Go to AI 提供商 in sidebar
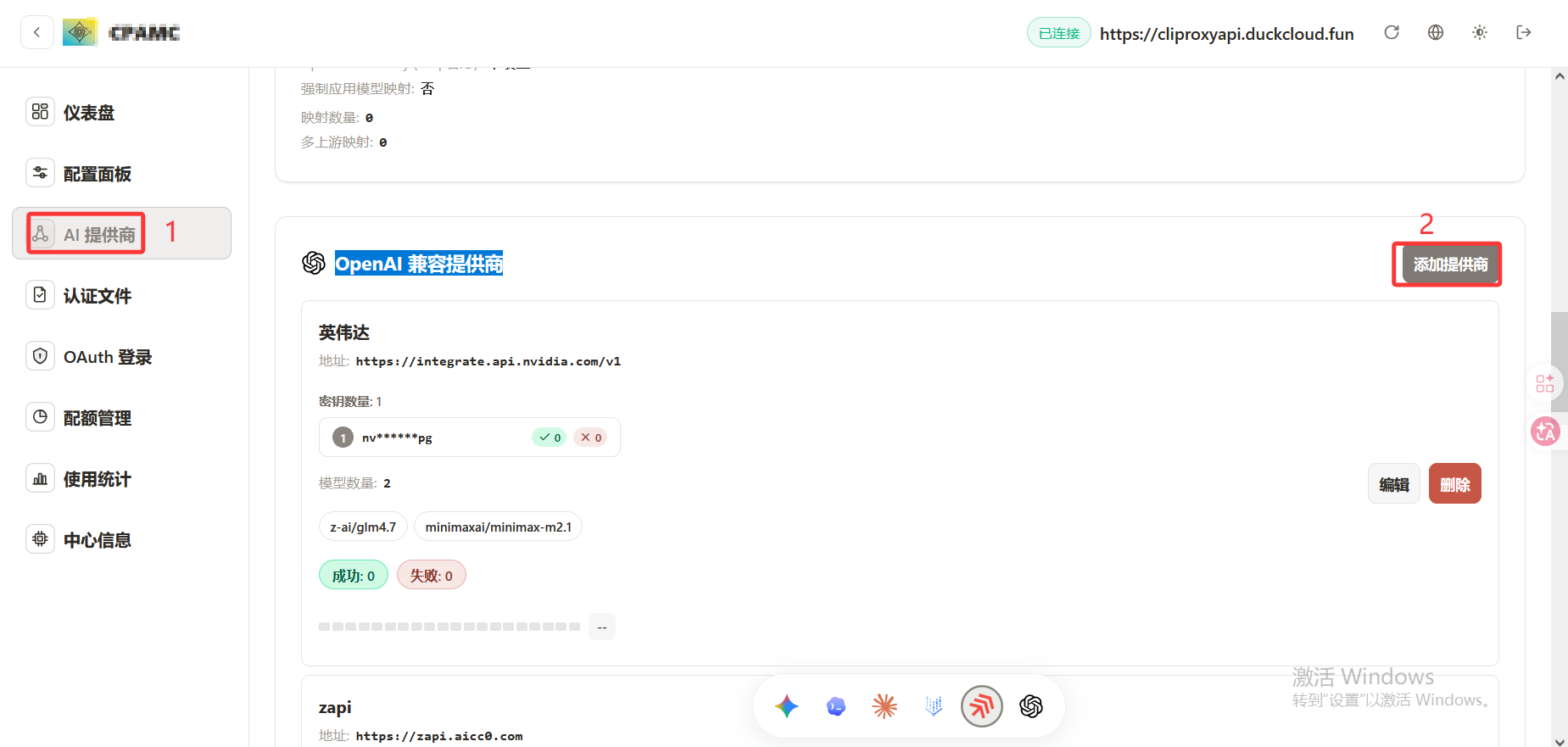Screen dimensions: 1568x747 pos(121,233)
